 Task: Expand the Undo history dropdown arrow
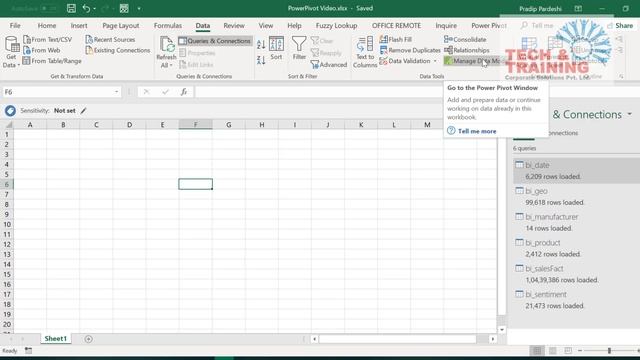pos(94,9)
